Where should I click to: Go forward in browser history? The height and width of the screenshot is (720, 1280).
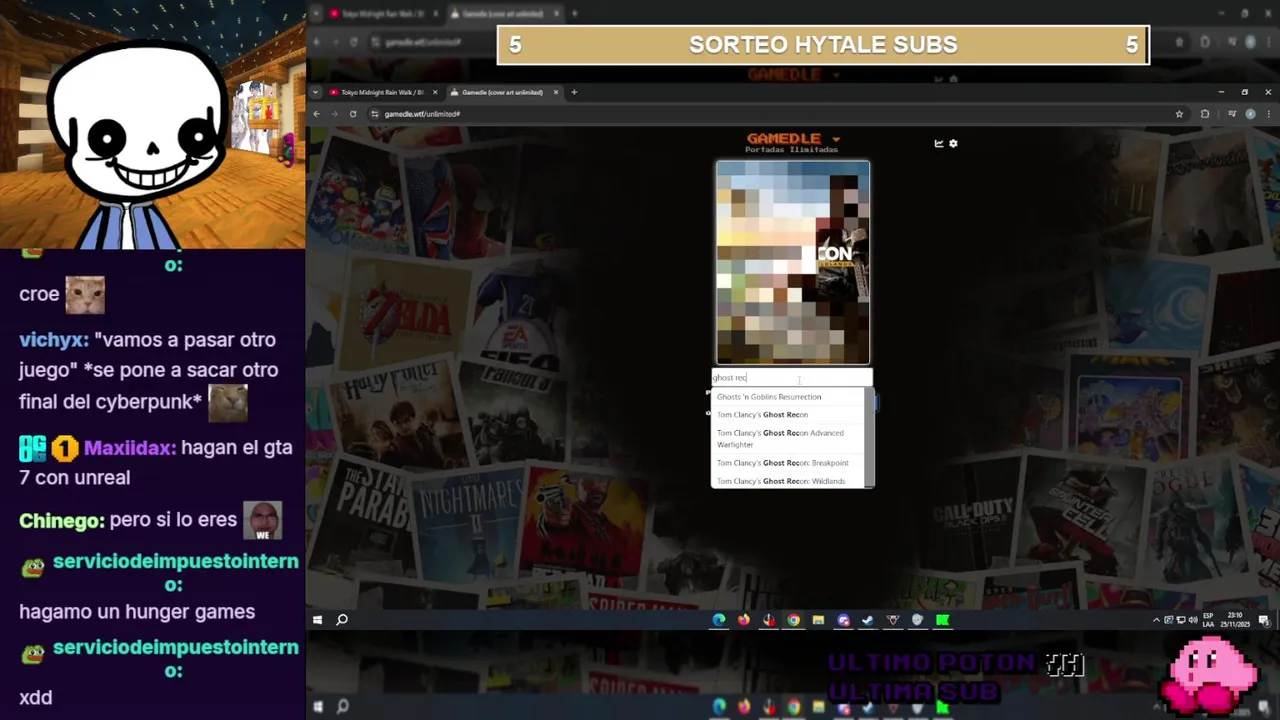click(x=335, y=114)
